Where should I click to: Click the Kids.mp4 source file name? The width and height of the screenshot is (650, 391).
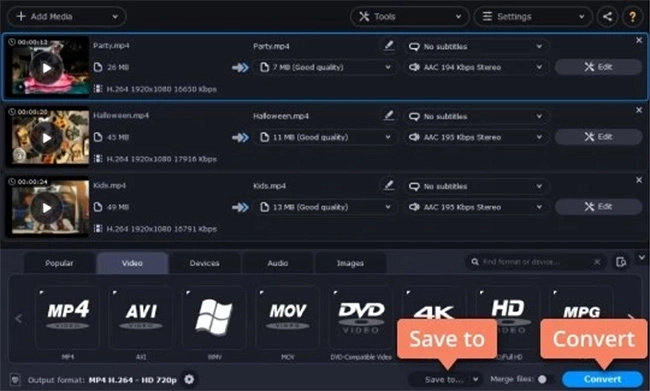(x=109, y=185)
